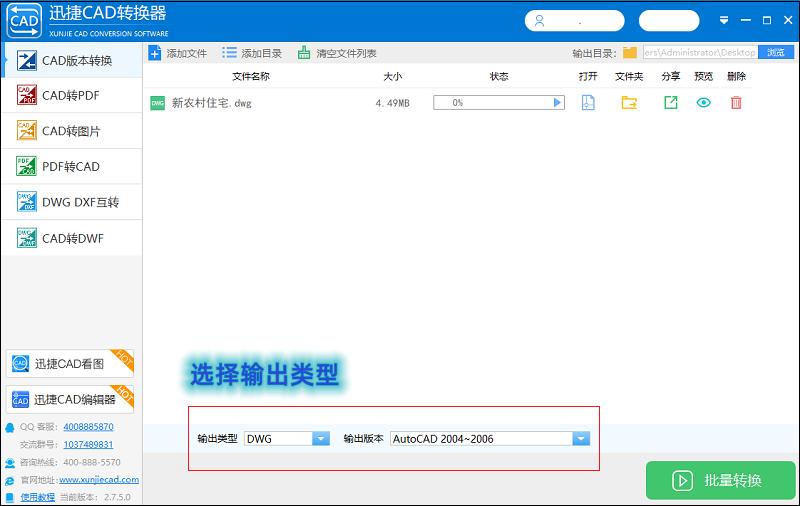Image resolution: width=800 pixels, height=506 pixels.
Task: Open the CAD转PDF conversion mode
Action: [71, 95]
